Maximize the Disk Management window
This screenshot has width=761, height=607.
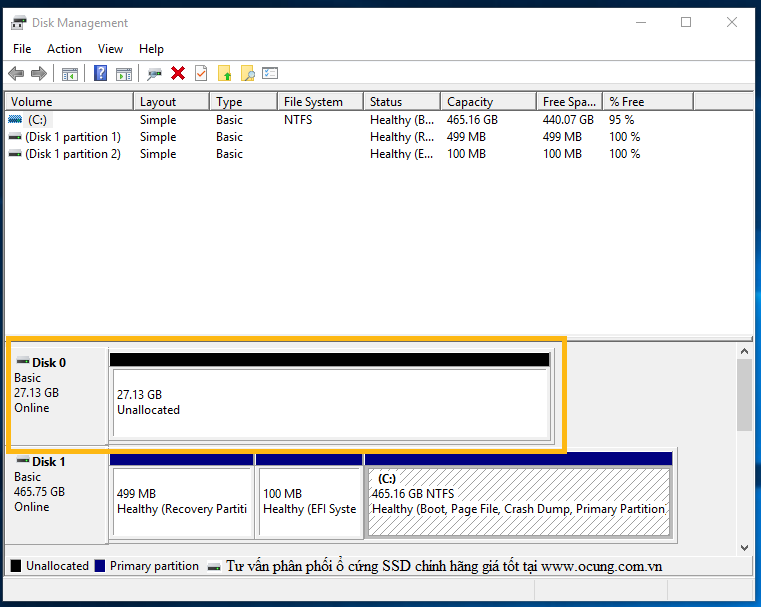pyautogui.click(x=686, y=22)
